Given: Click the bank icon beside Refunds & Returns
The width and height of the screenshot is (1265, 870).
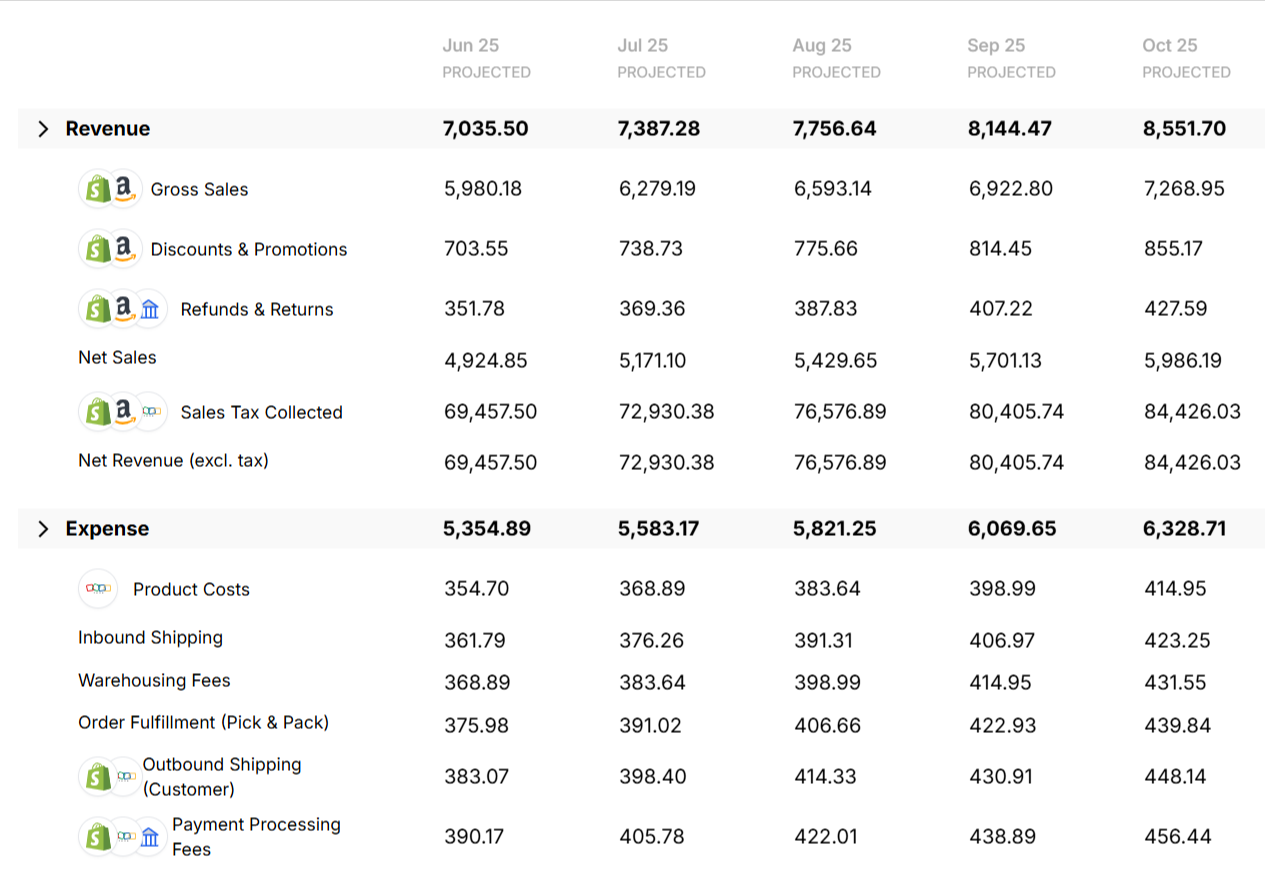Looking at the screenshot, I should coord(150,310).
